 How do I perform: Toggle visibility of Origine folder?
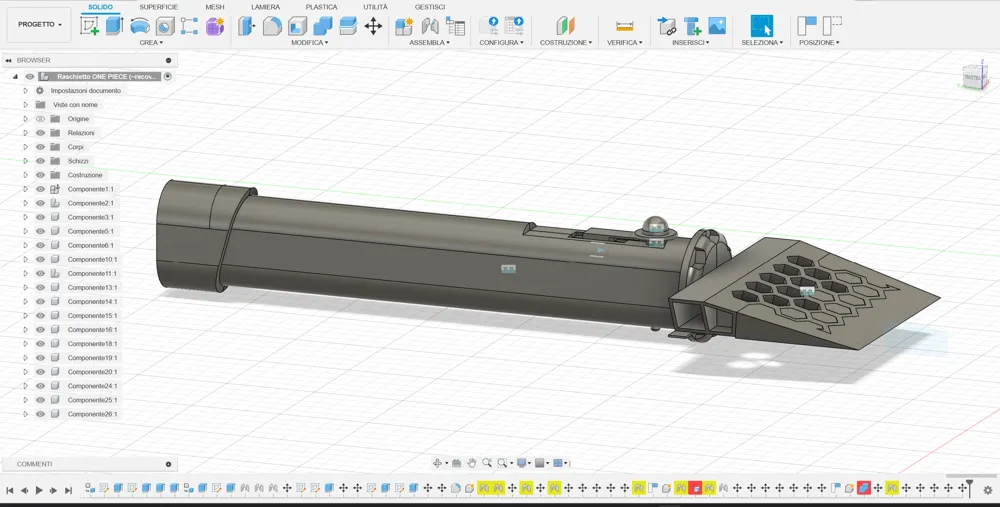(x=40, y=119)
